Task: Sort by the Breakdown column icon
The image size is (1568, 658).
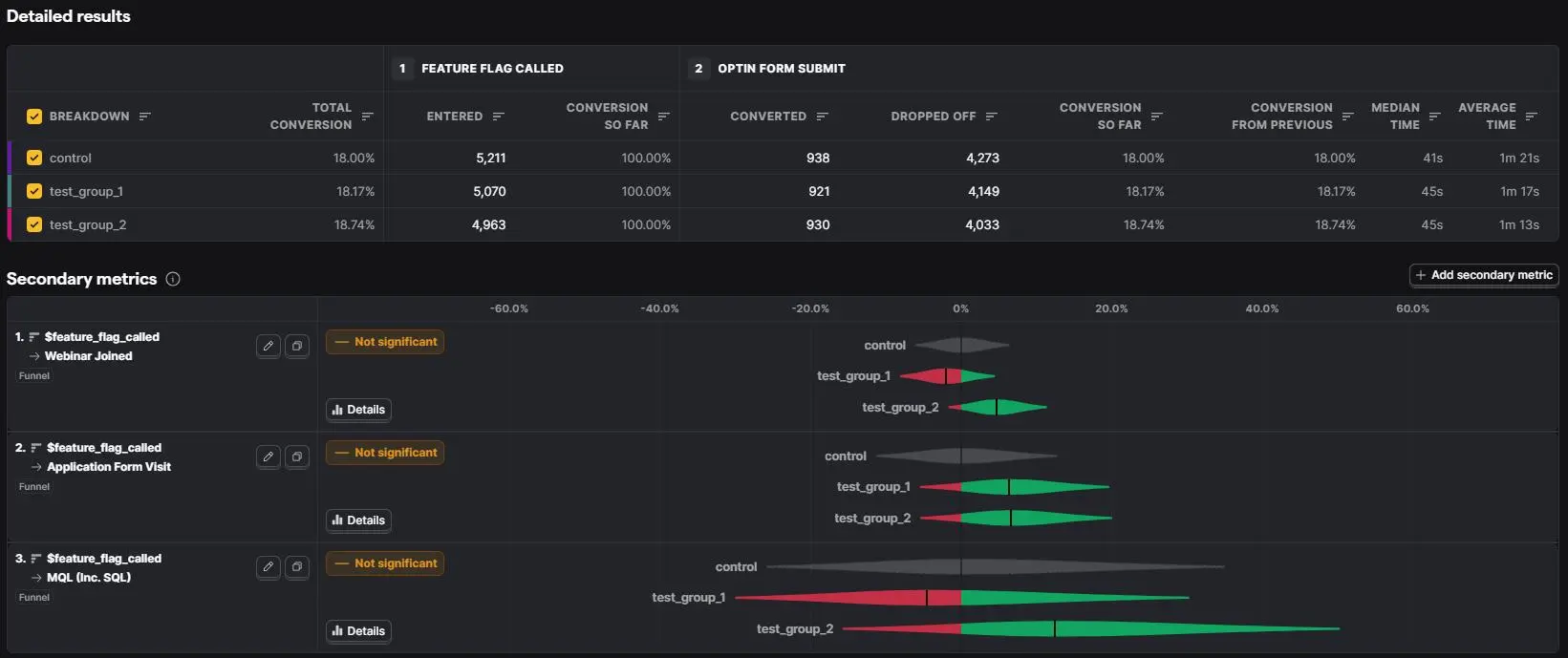Action: pyautogui.click(x=145, y=117)
